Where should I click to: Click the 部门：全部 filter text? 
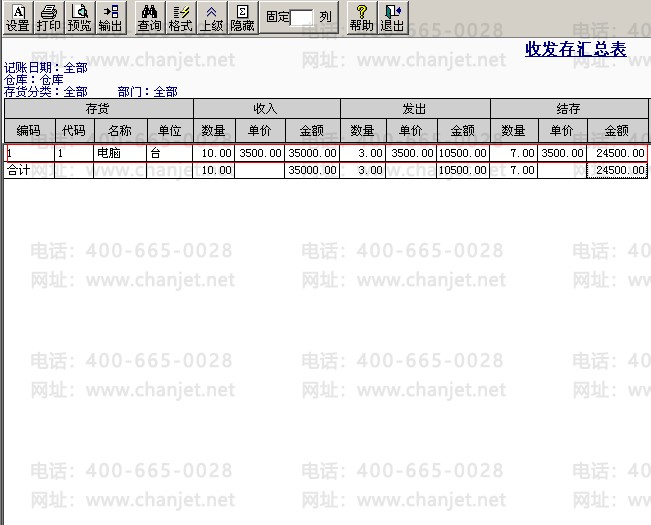pos(147,91)
